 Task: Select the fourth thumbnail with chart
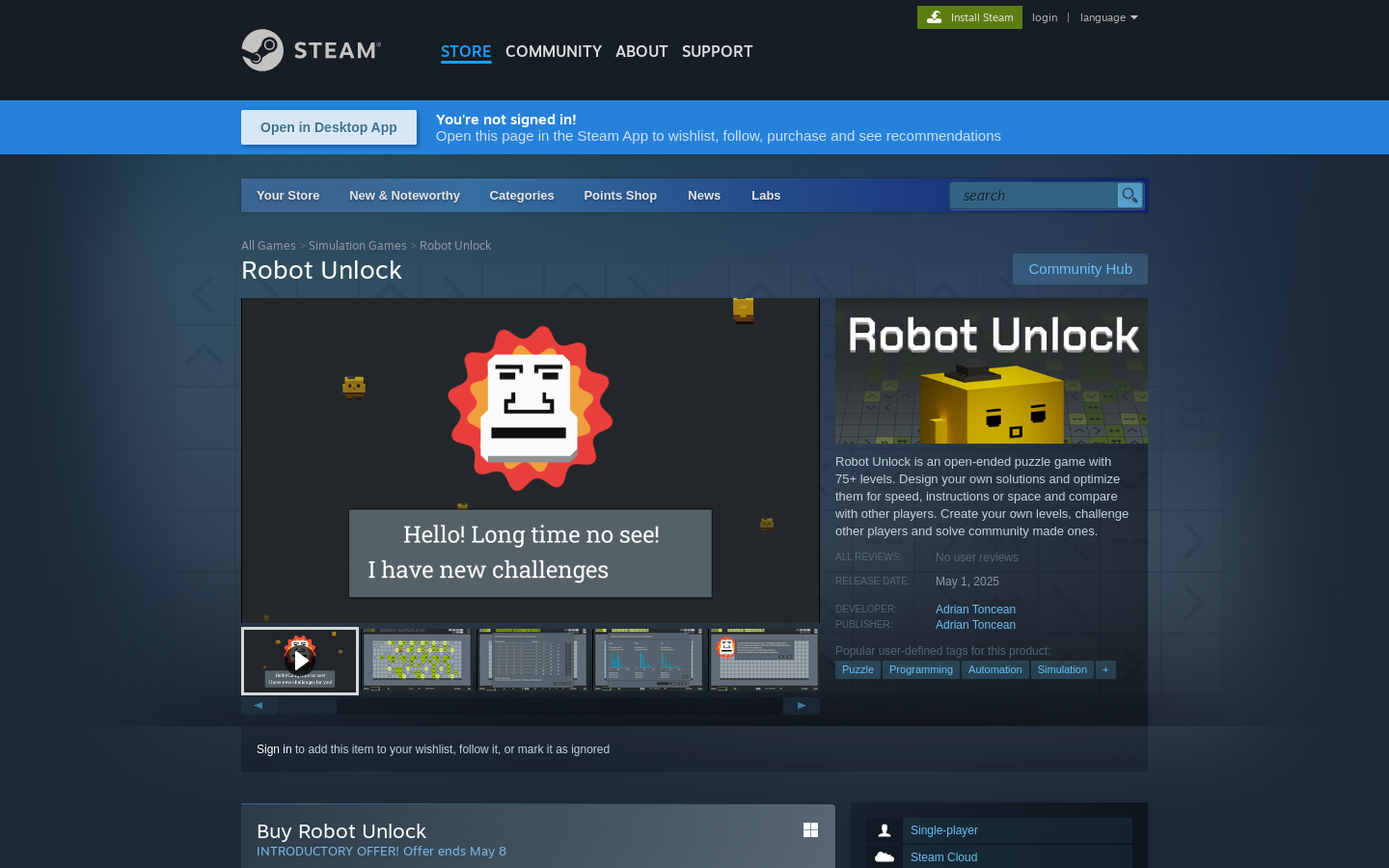pos(649,661)
